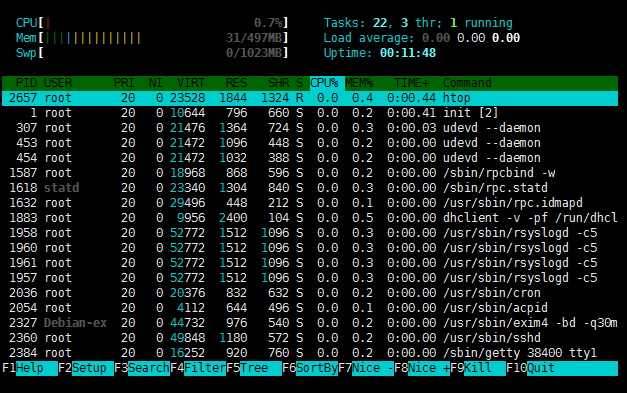Image resolution: width=627 pixels, height=393 pixels.
Task: Select the dhclient -v -pf process row
Action: (x=310, y=218)
